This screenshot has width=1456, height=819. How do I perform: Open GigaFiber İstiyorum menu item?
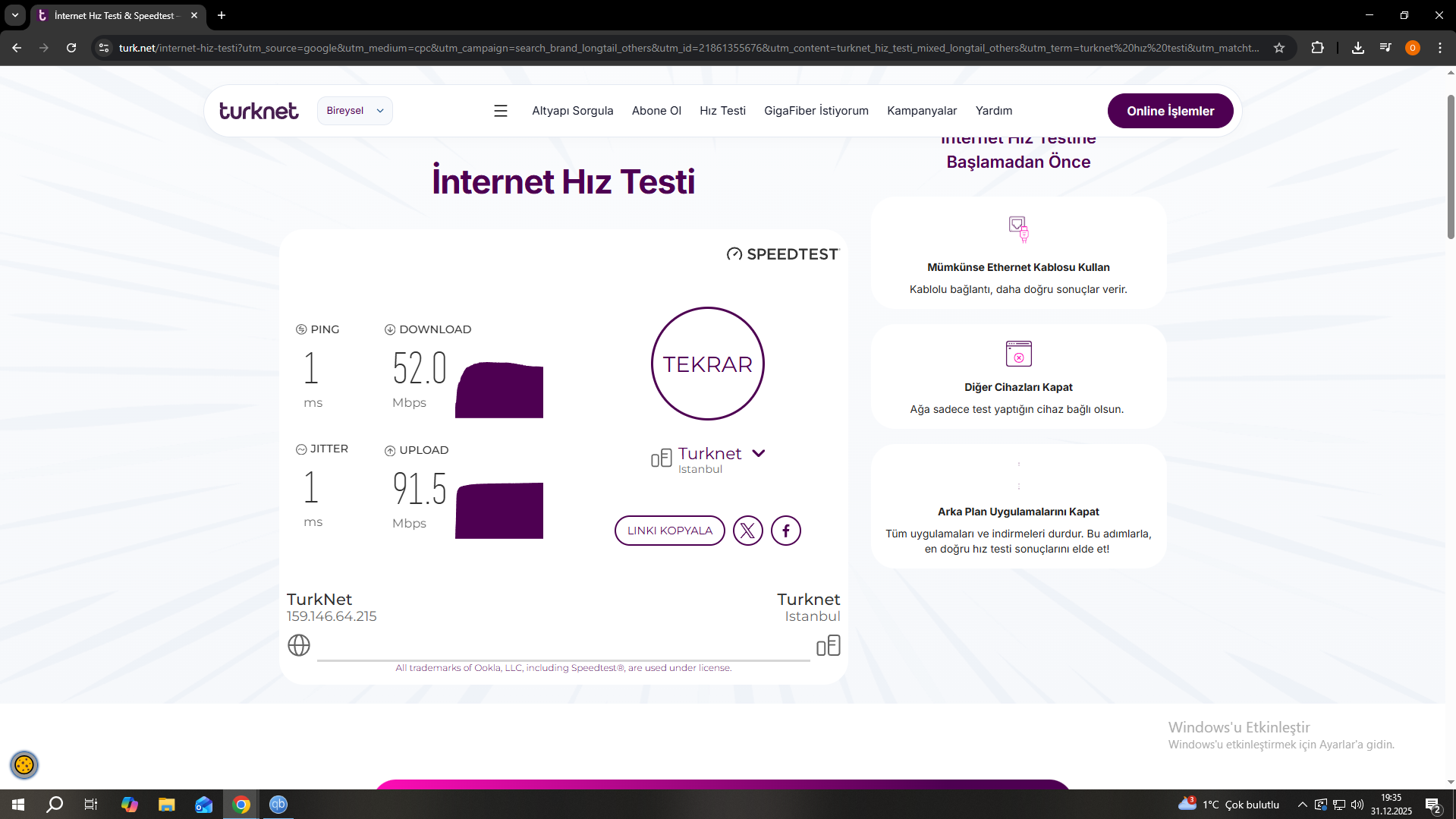tap(816, 111)
